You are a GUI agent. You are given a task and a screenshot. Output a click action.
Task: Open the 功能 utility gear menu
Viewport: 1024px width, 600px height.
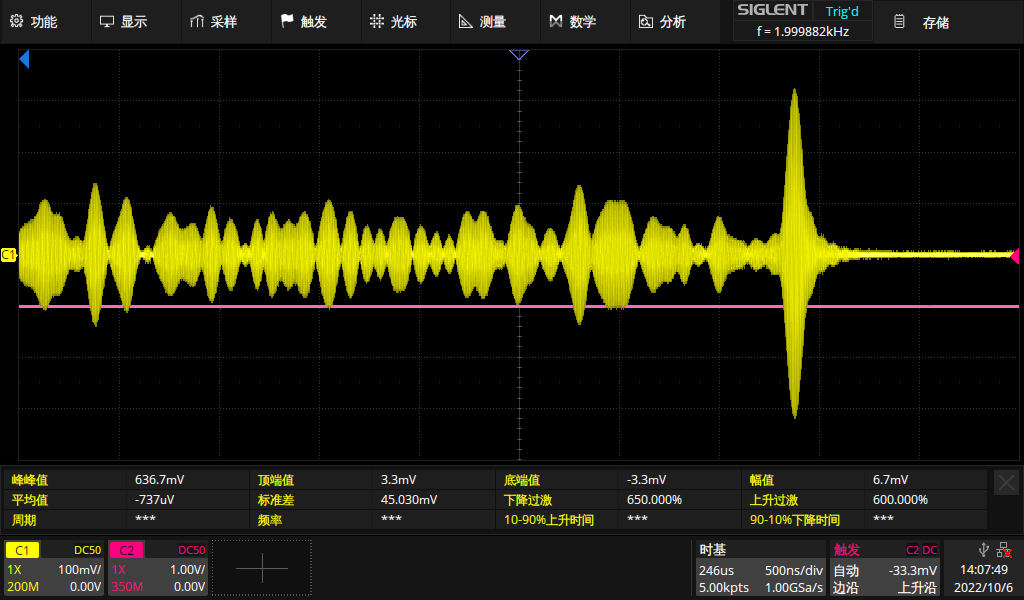tap(33, 21)
